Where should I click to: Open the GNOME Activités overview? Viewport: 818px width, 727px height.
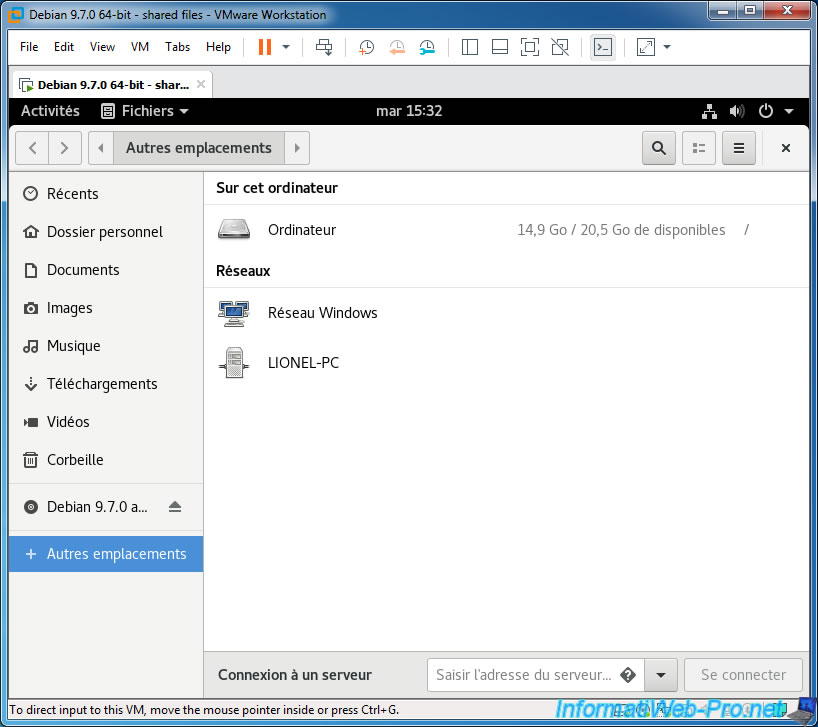pos(50,111)
